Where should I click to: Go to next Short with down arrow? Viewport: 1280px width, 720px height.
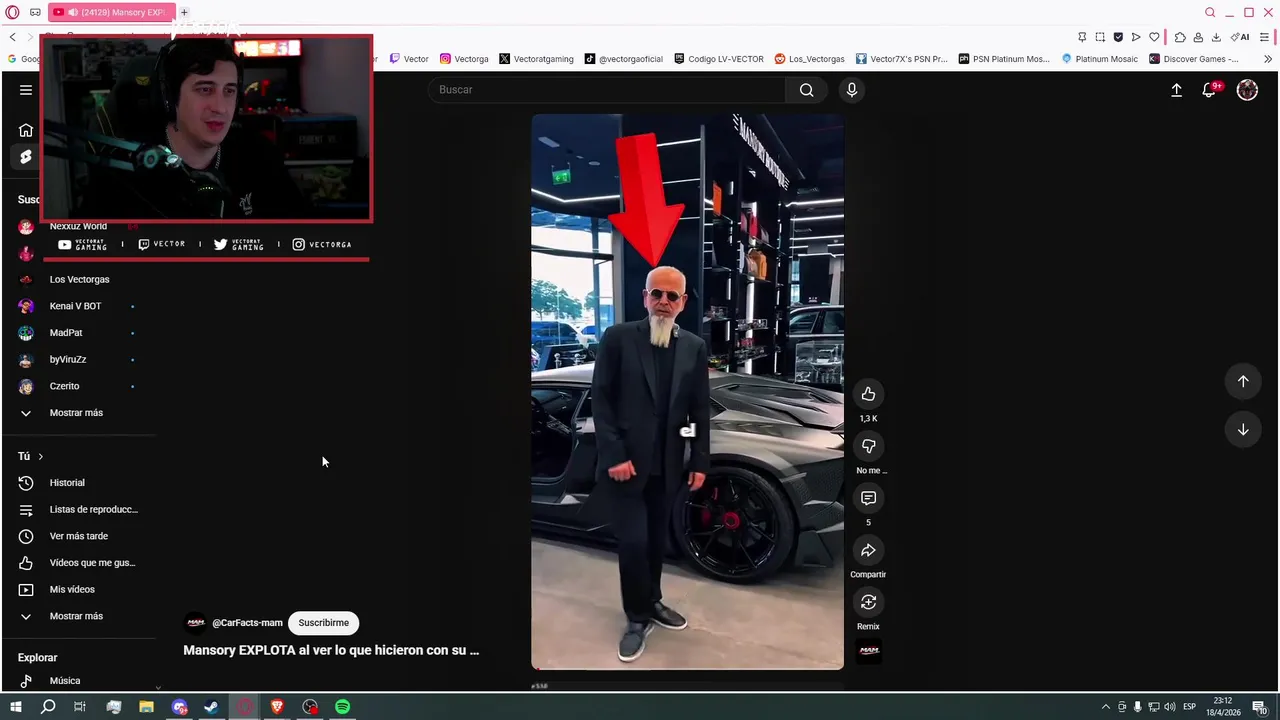(x=1243, y=429)
